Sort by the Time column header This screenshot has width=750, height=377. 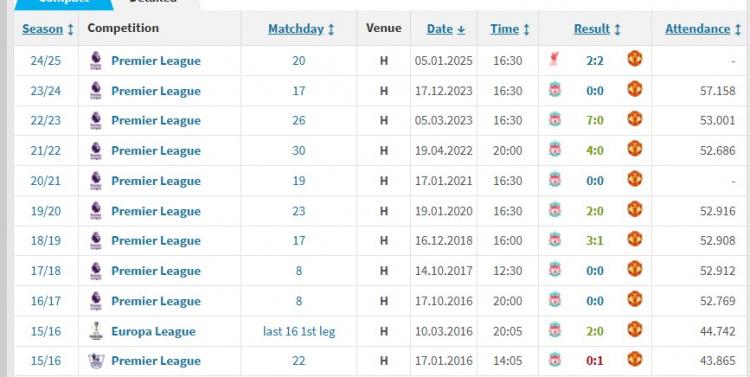click(509, 29)
